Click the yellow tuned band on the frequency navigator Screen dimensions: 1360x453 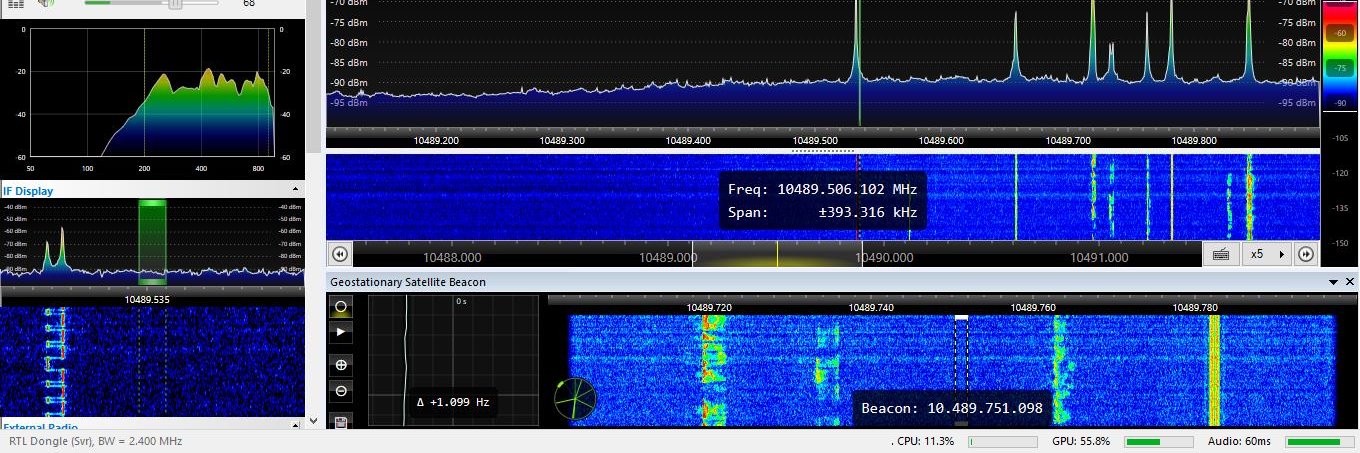(776, 255)
